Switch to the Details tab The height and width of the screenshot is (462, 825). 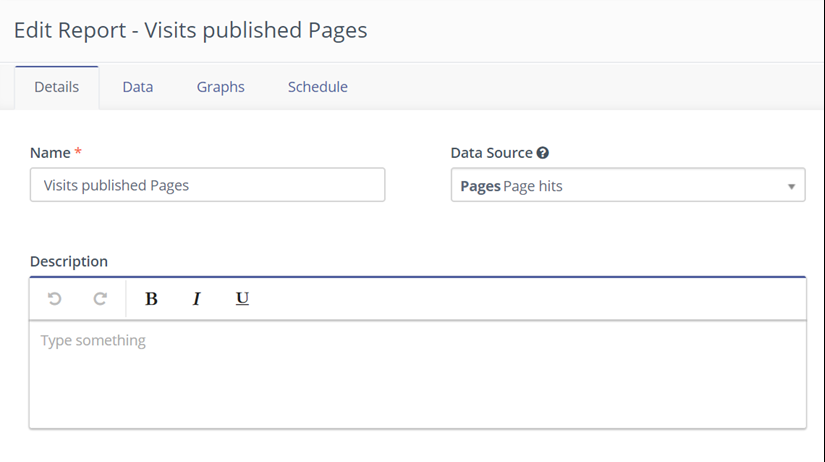pos(56,87)
